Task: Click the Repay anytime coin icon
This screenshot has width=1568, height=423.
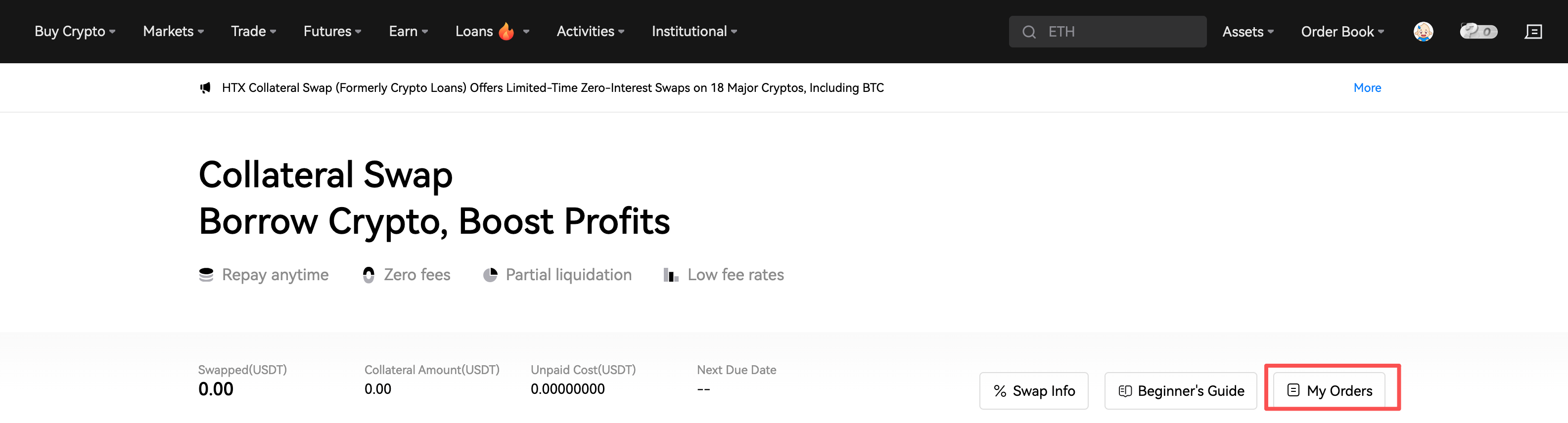Action: [206, 275]
